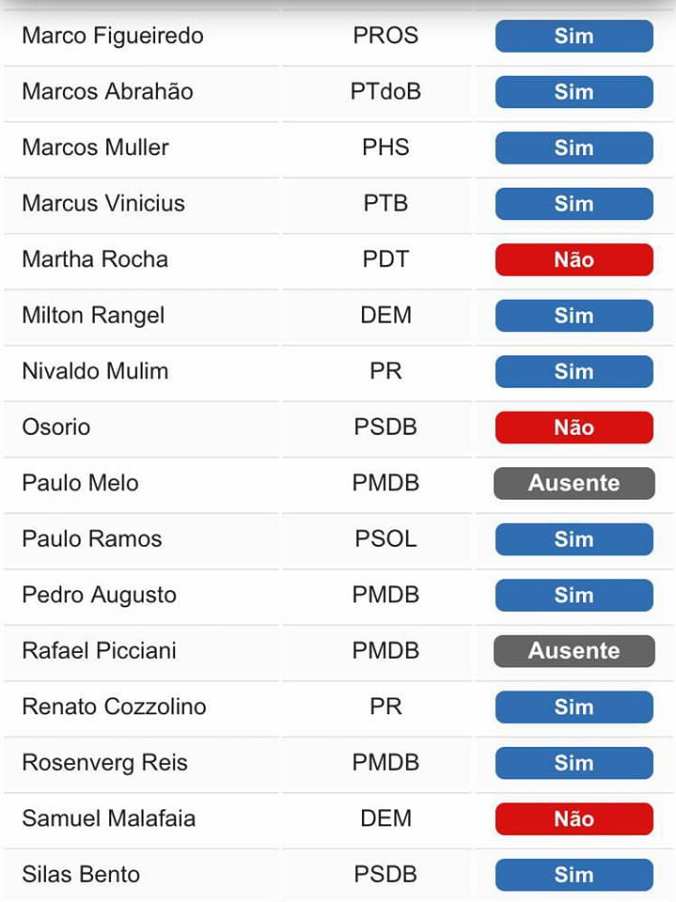
Task: Click the Sim vote next to Marcos Abrahão
Action: coord(573,92)
